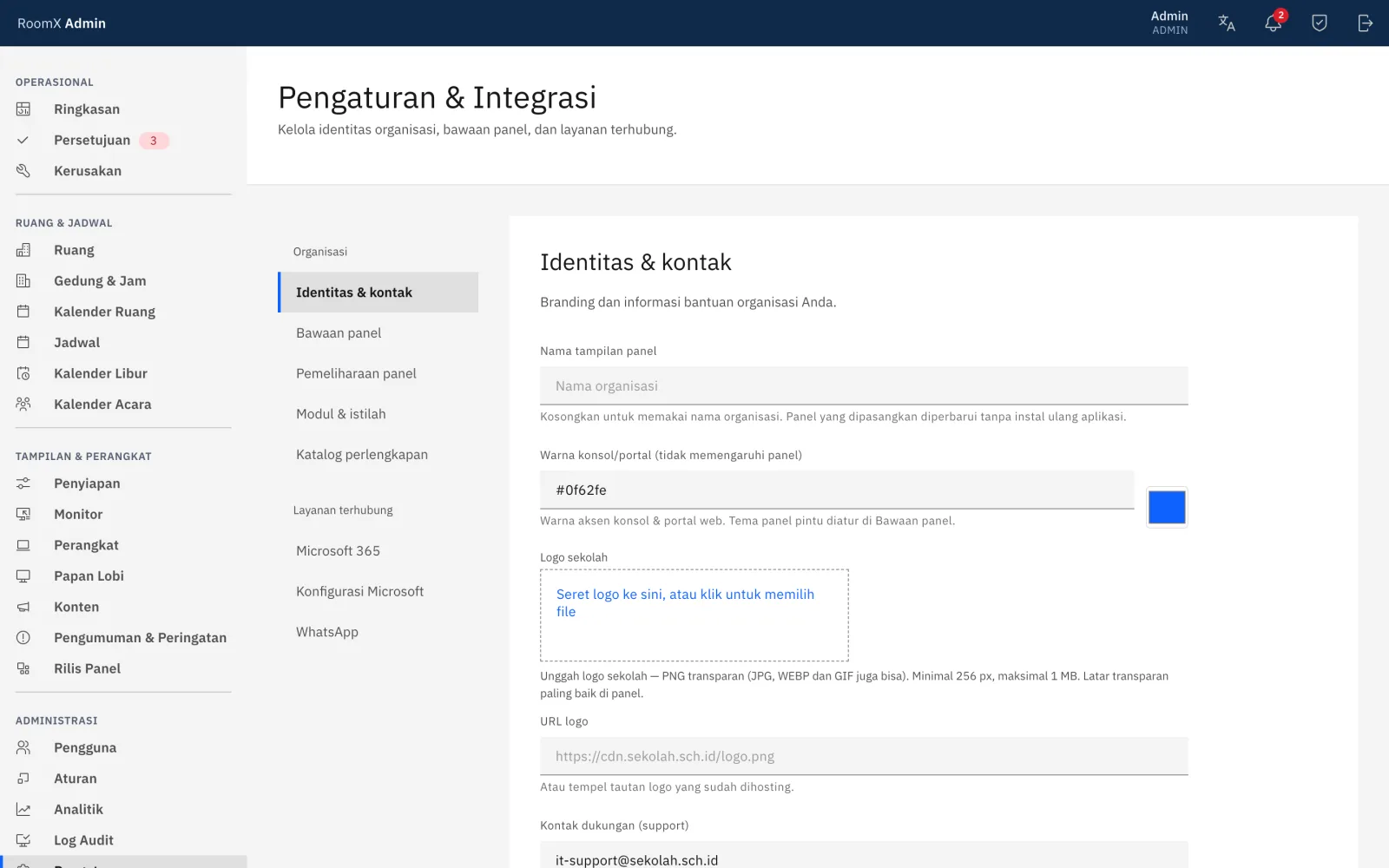Click the Gedung & Jam building icon
This screenshot has width=1389, height=868.
coord(23,281)
